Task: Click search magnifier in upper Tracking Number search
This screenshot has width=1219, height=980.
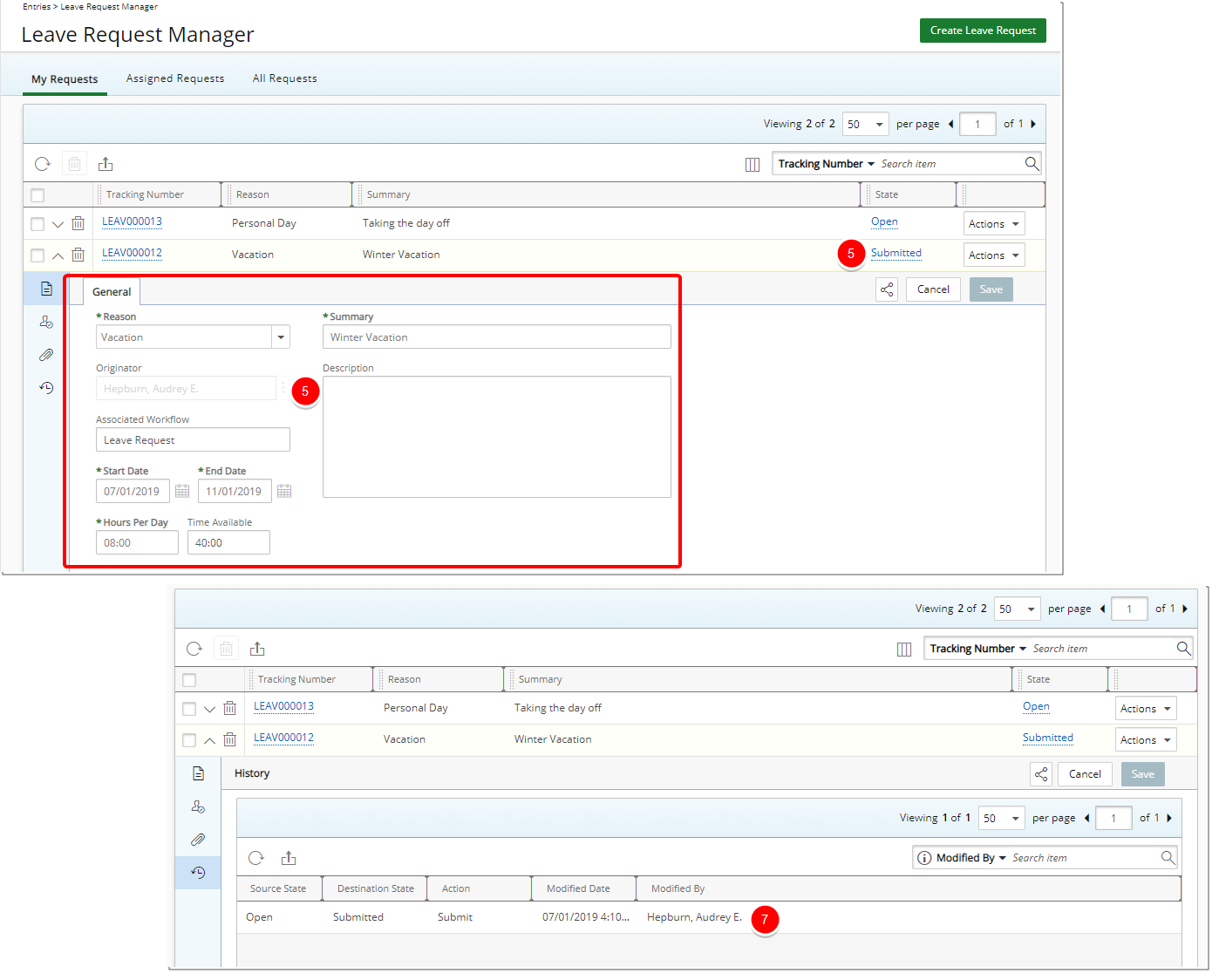Action: (x=1032, y=163)
